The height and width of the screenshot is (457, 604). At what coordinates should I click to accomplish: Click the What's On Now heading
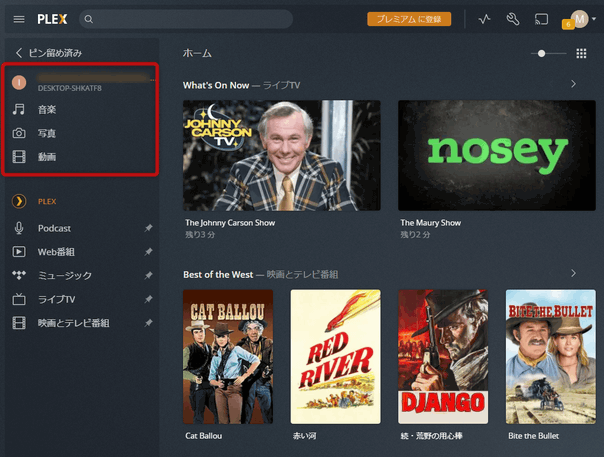[216, 85]
